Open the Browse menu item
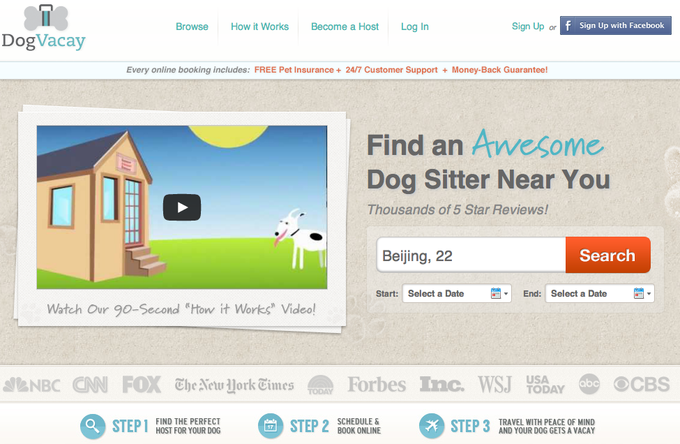This screenshot has height=444, width=680. tap(192, 26)
